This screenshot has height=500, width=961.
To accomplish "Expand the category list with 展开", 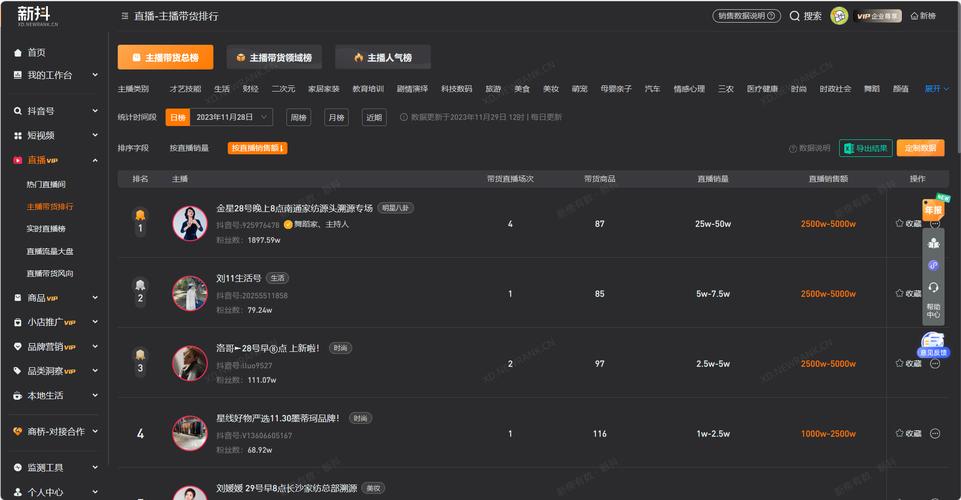I will coord(936,89).
